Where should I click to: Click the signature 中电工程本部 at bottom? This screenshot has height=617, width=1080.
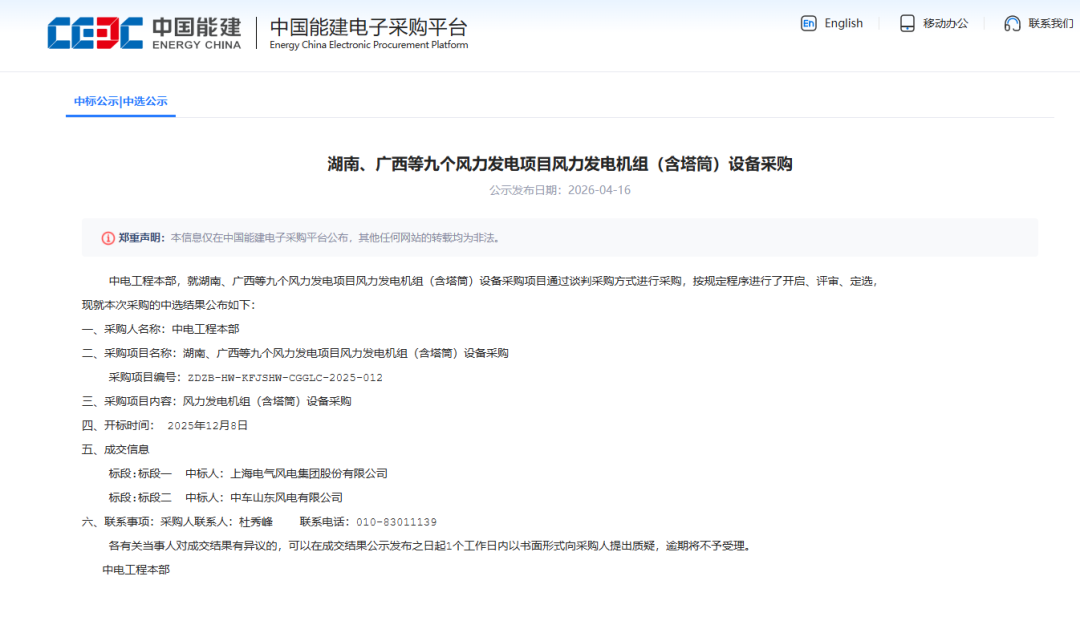point(136,570)
